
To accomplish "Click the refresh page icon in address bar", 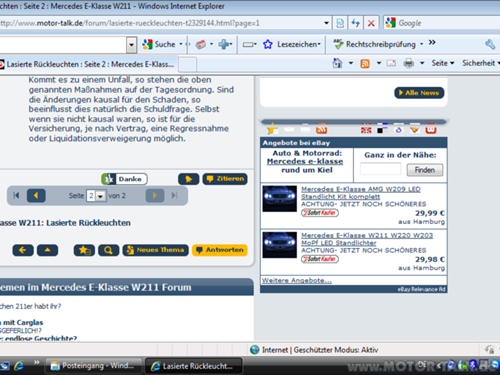I will click(x=355, y=23).
